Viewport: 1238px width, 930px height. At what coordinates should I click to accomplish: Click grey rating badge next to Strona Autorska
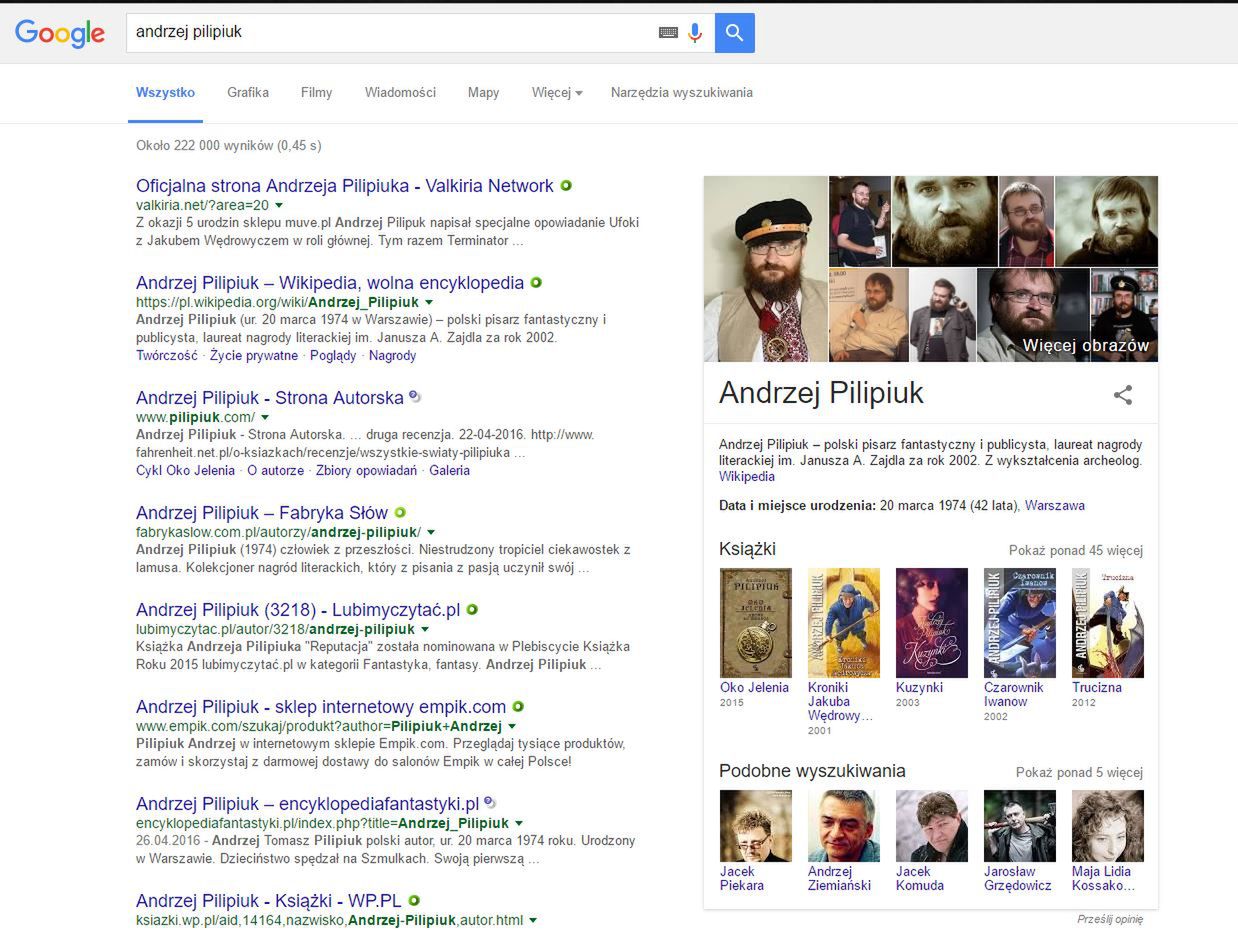click(415, 397)
